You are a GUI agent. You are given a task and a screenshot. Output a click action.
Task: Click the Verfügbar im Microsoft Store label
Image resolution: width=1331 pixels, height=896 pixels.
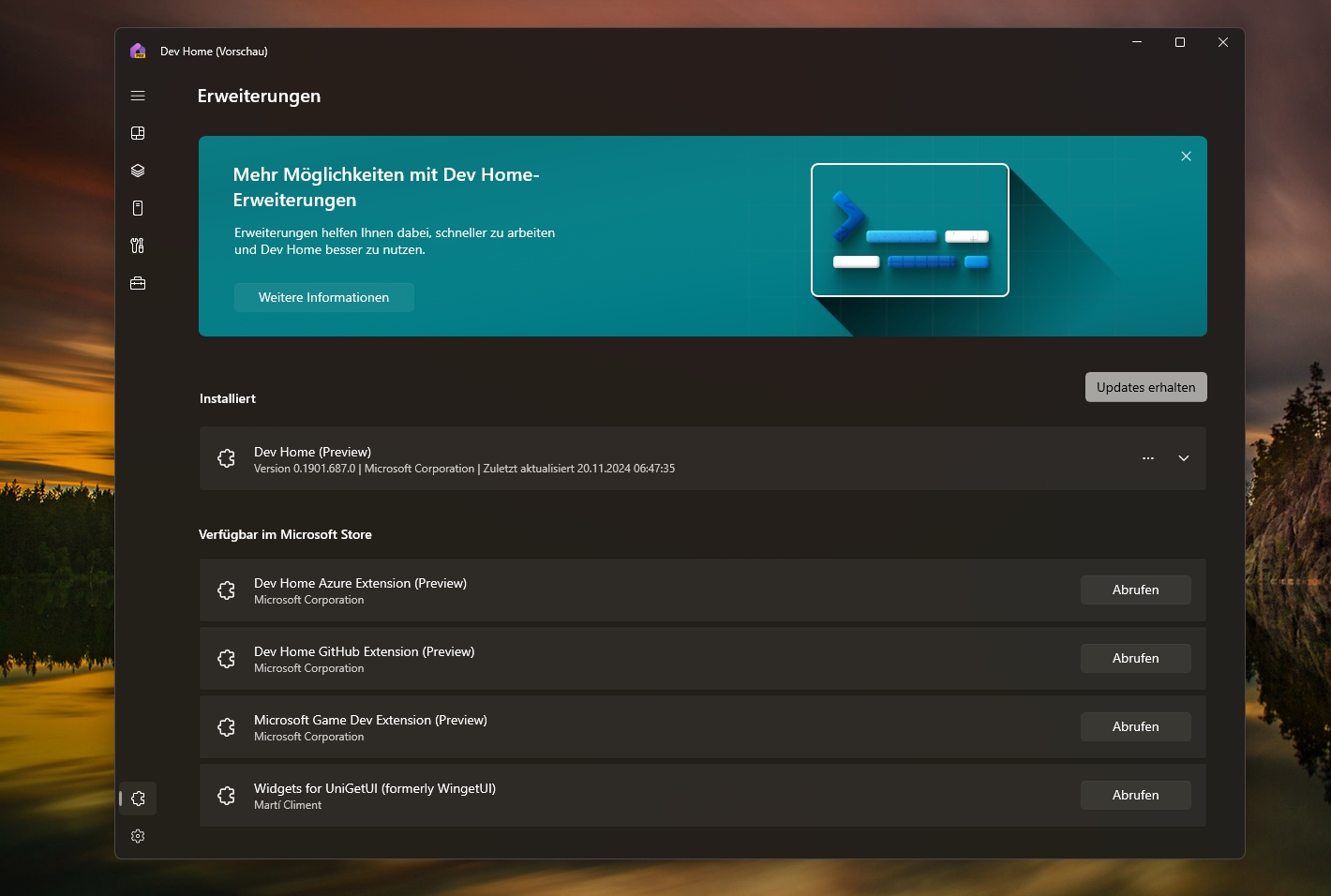click(x=285, y=534)
